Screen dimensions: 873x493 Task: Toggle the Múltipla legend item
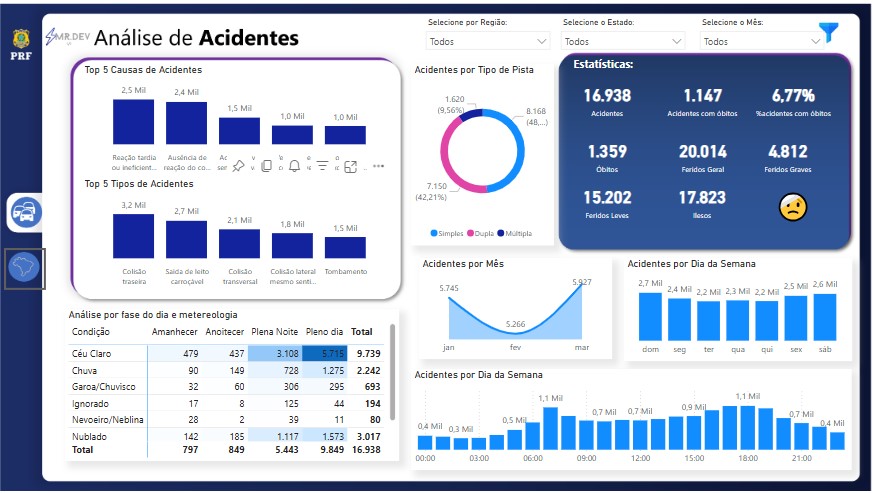coord(515,233)
